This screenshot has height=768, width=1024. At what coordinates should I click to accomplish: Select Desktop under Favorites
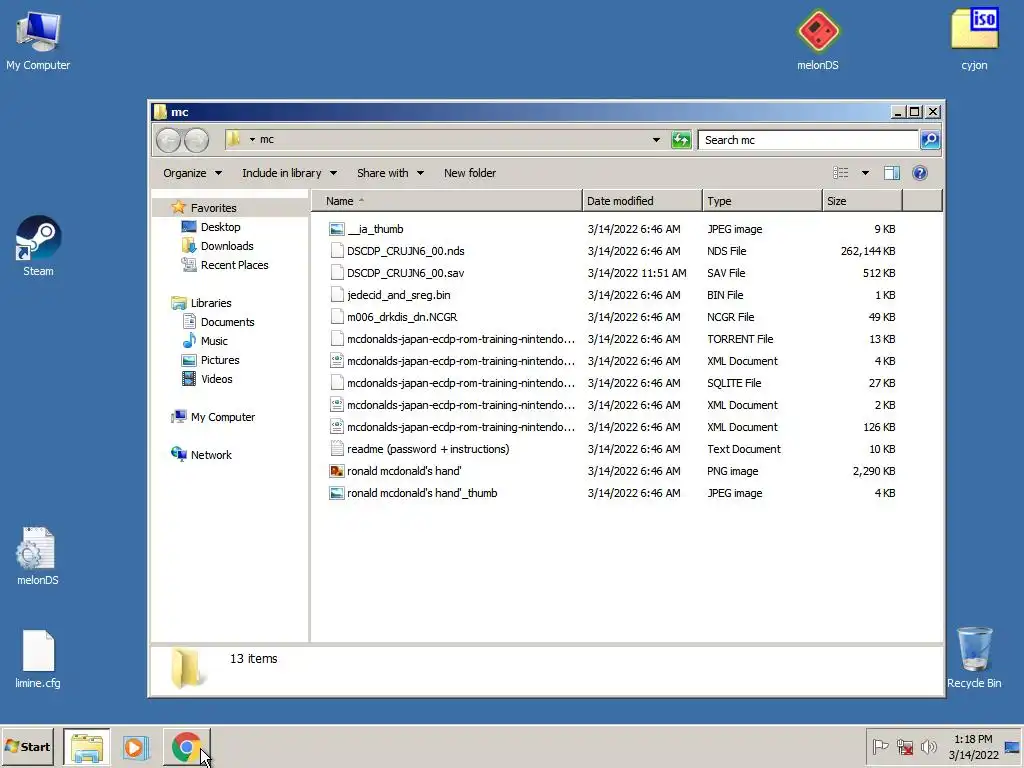tap(221, 227)
